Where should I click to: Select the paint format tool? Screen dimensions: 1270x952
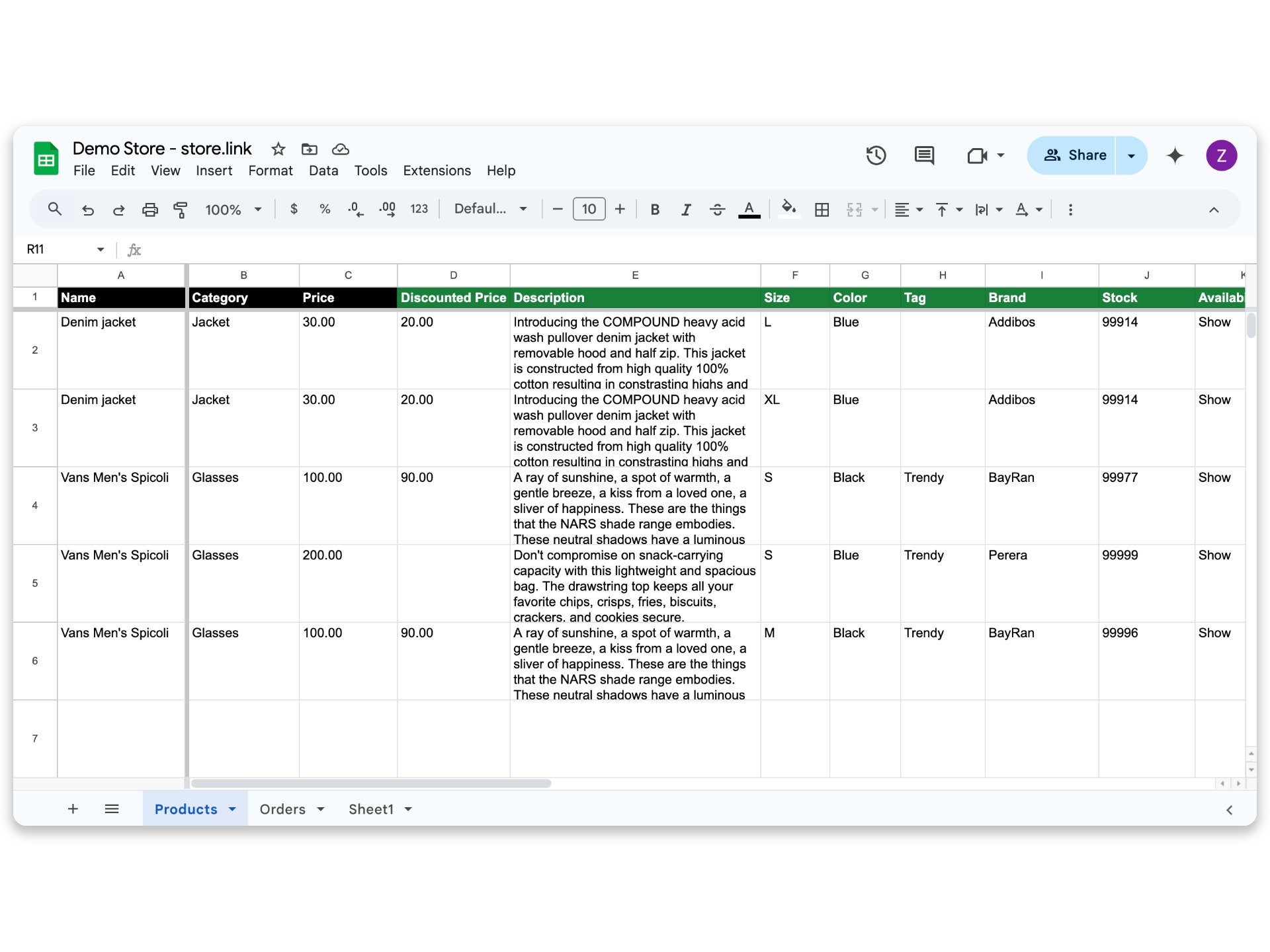[x=180, y=210]
